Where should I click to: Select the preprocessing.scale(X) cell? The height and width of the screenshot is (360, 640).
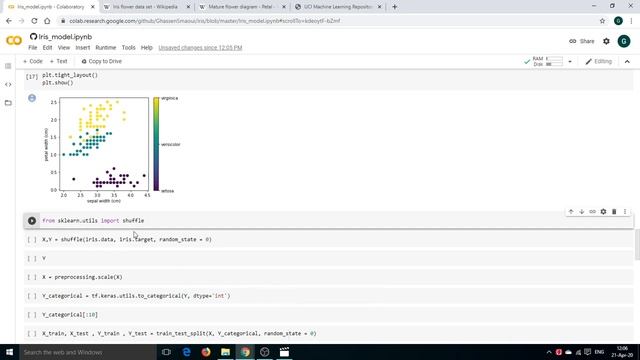(329, 277)
